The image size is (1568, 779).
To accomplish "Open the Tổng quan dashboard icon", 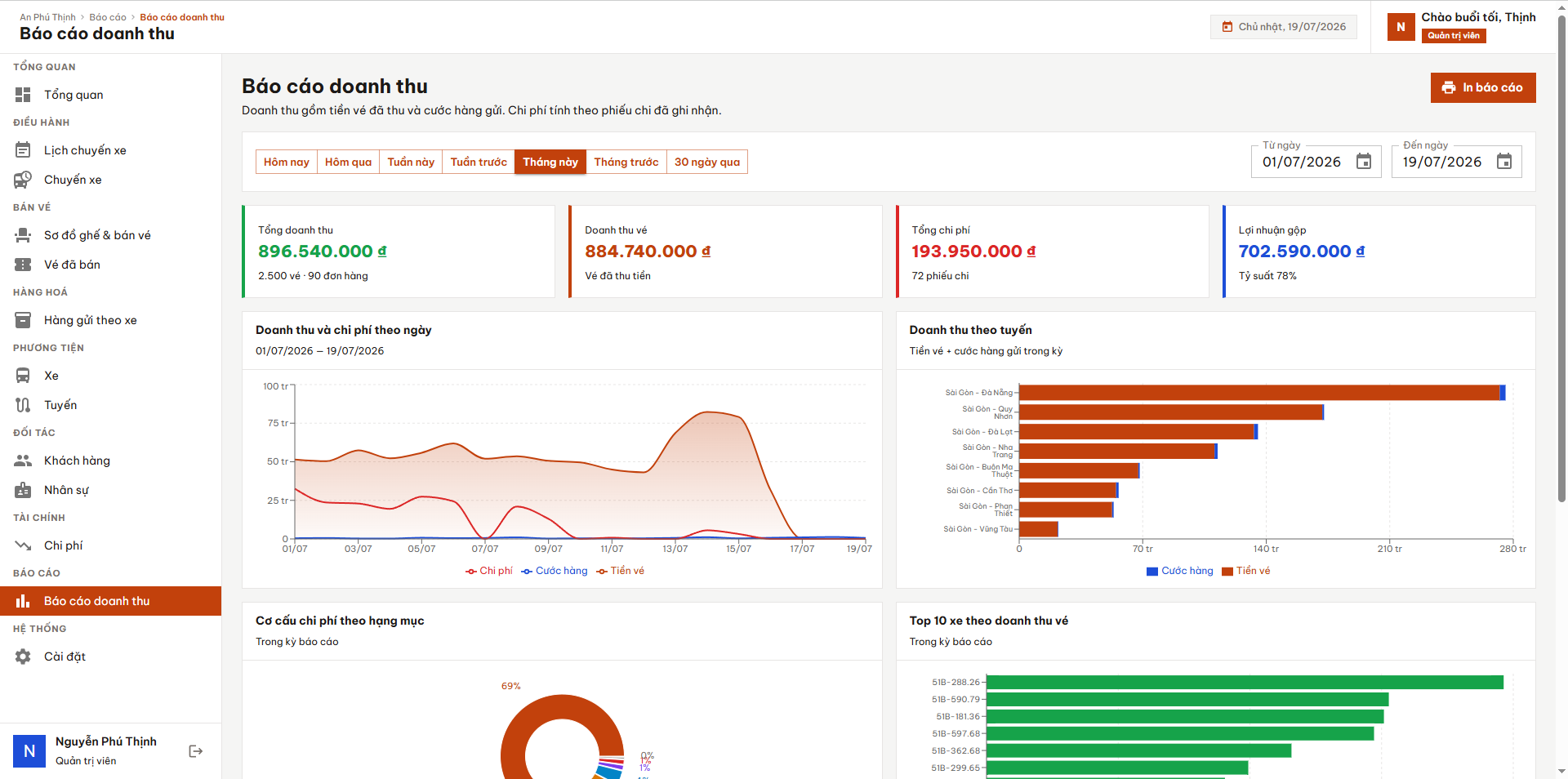I will 23,95.
